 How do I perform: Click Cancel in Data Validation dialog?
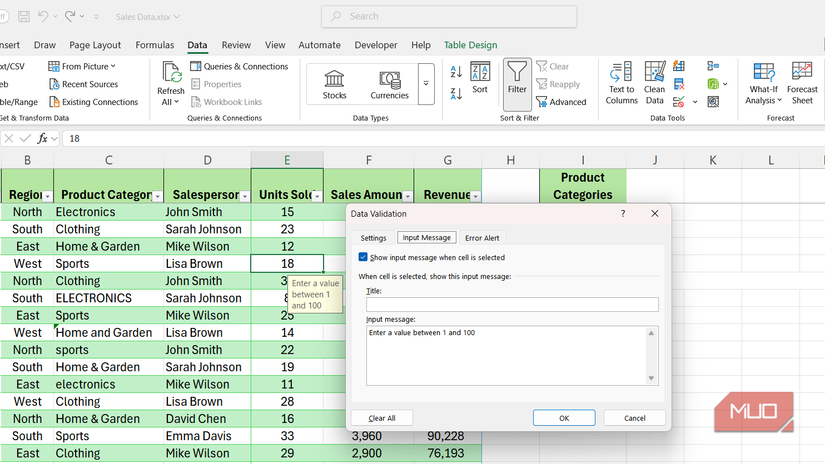click(635, 418)
